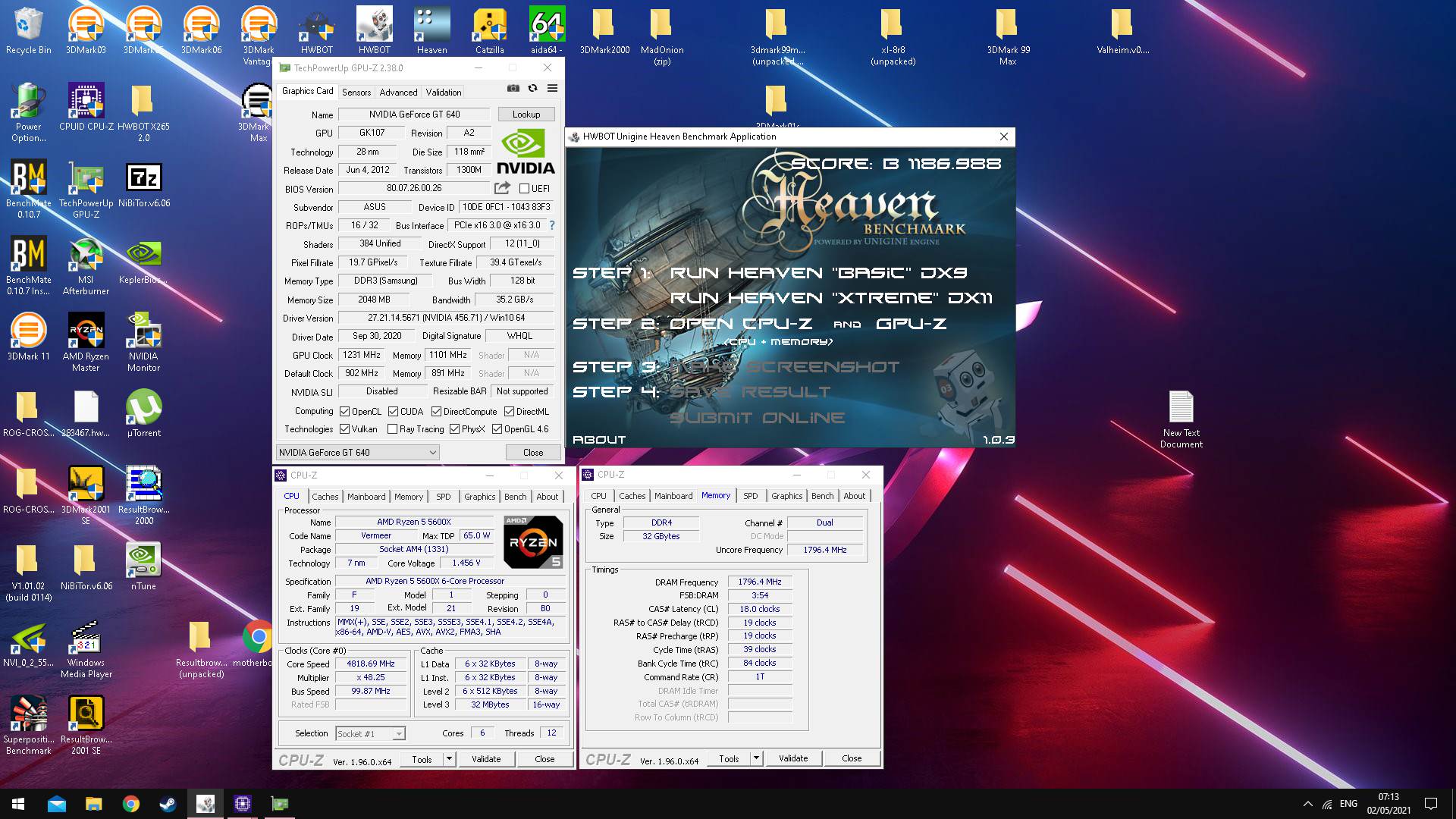Toggle DirectCompute checkbox

[x=436, y=412]
